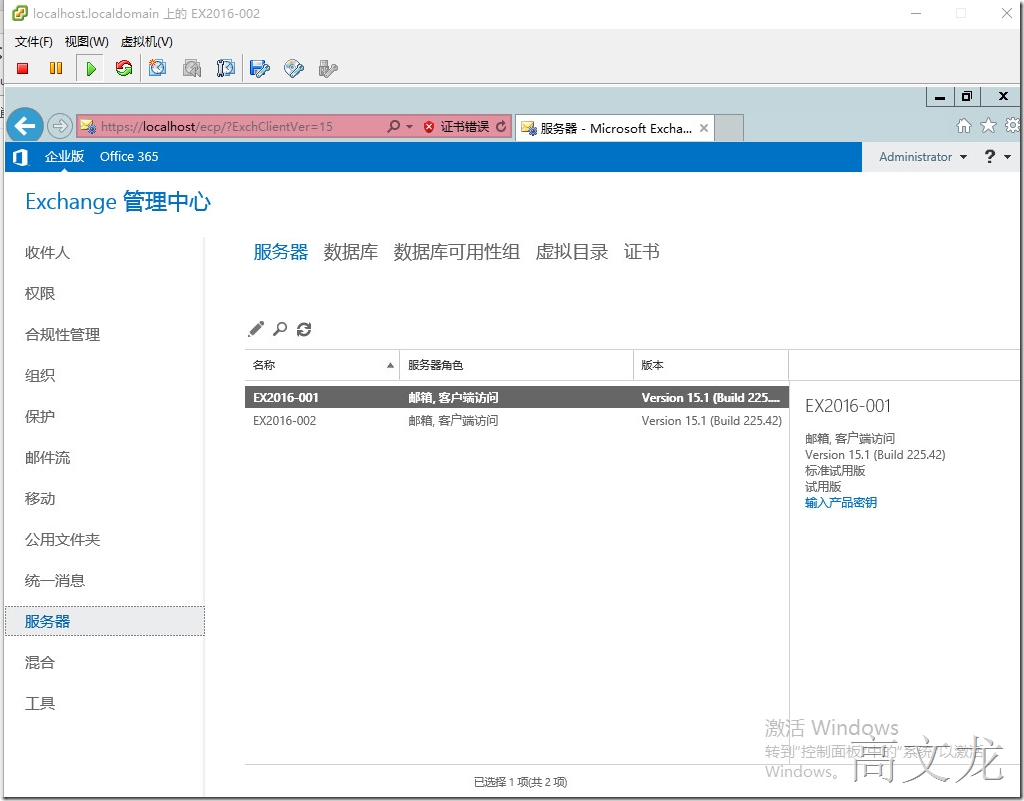
Task: Select the 服务器 tab
Action: tap(280, 252)
